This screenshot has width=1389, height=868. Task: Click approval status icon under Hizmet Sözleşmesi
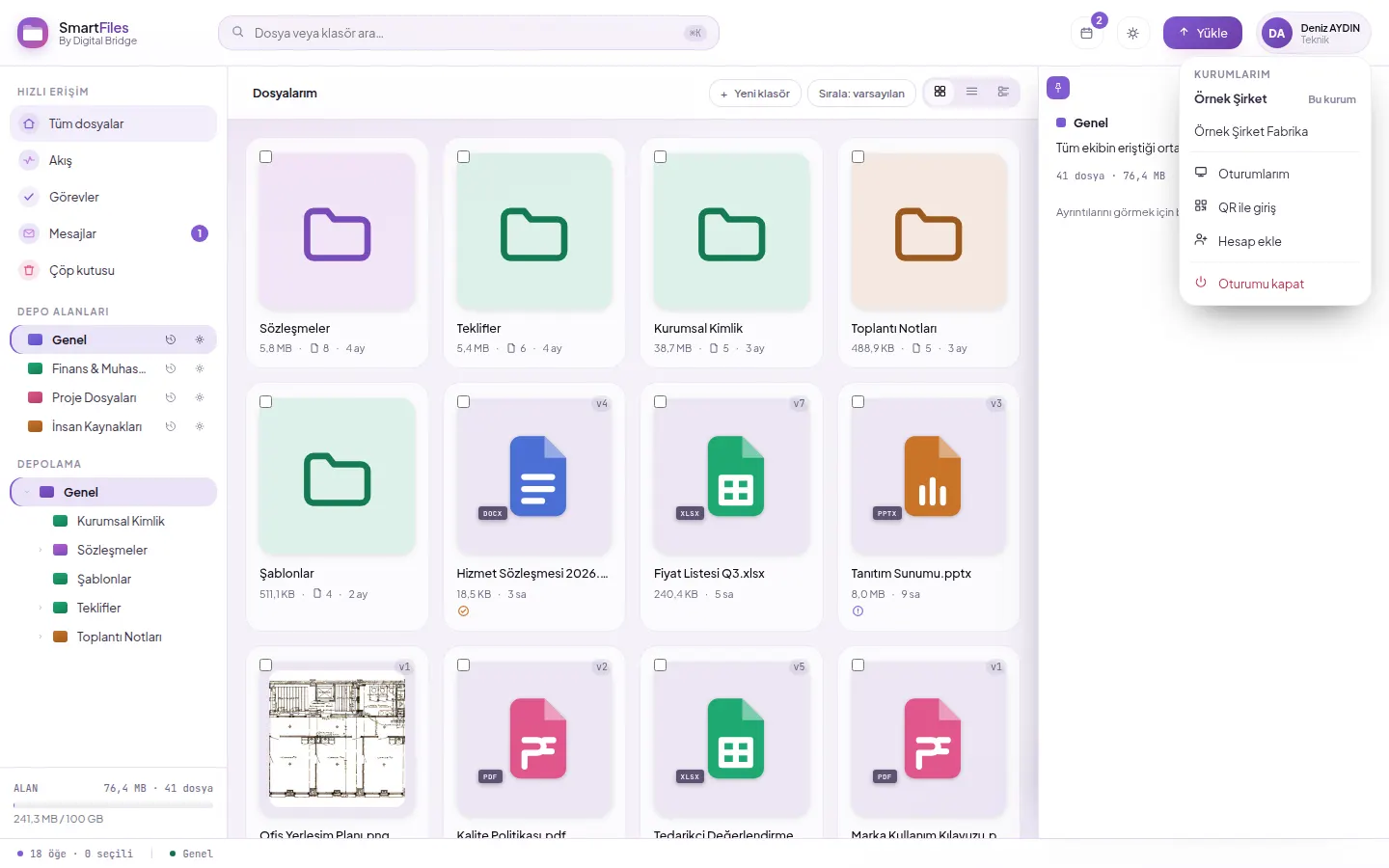pos(463,611)
